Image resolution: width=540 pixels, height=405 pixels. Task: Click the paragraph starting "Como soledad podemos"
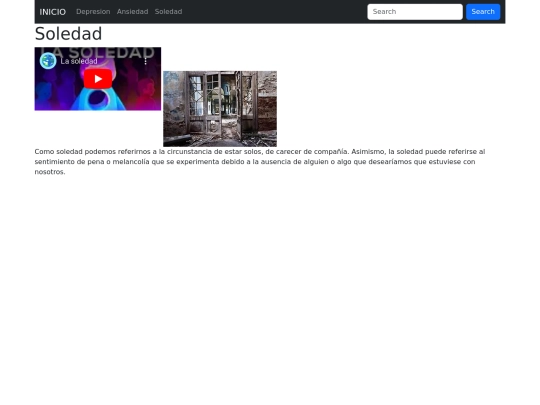click(260, 162)
